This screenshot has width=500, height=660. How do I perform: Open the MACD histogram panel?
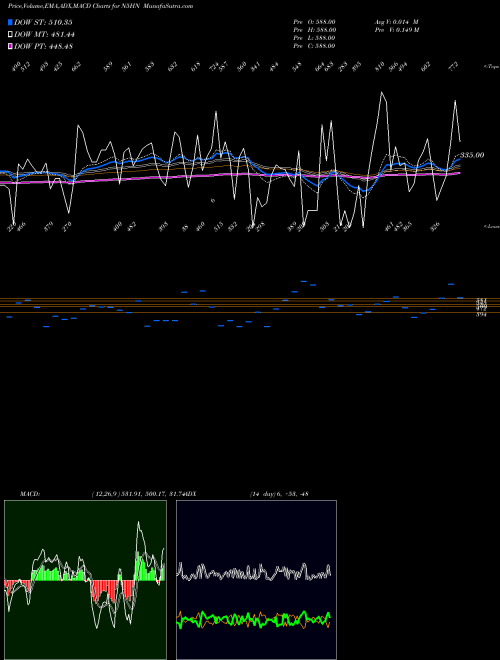click(85, 580)
